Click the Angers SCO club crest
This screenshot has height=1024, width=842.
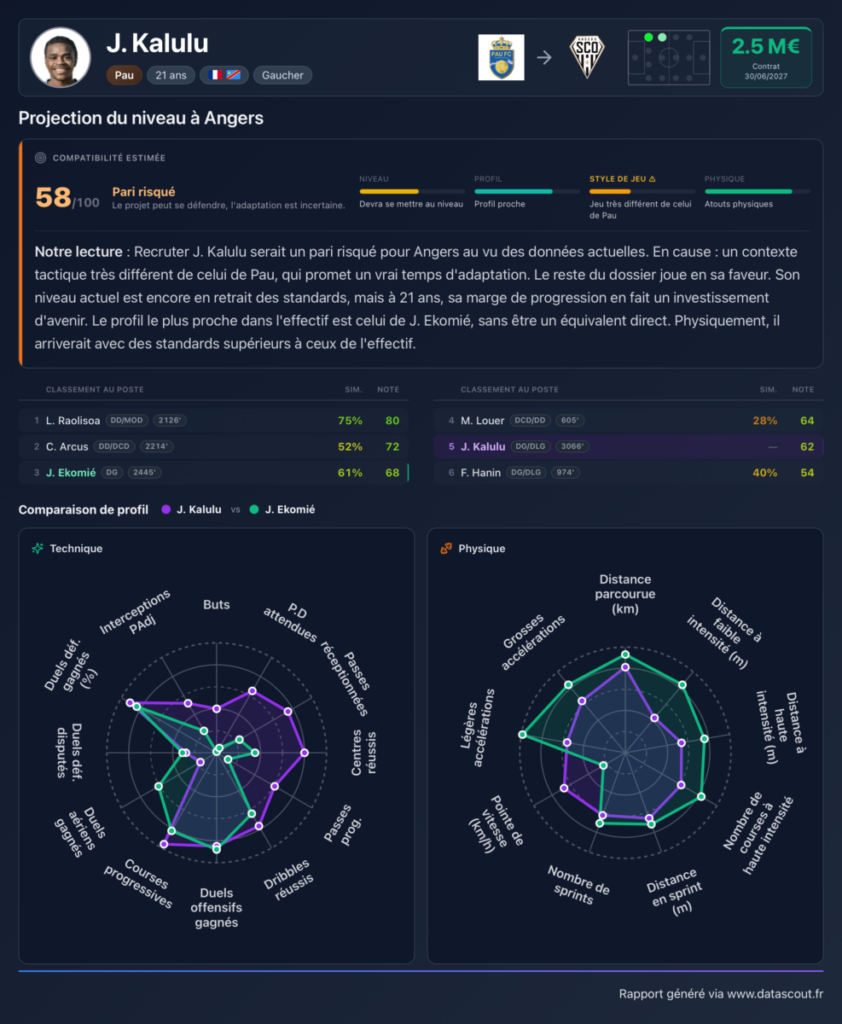point(587,57)
